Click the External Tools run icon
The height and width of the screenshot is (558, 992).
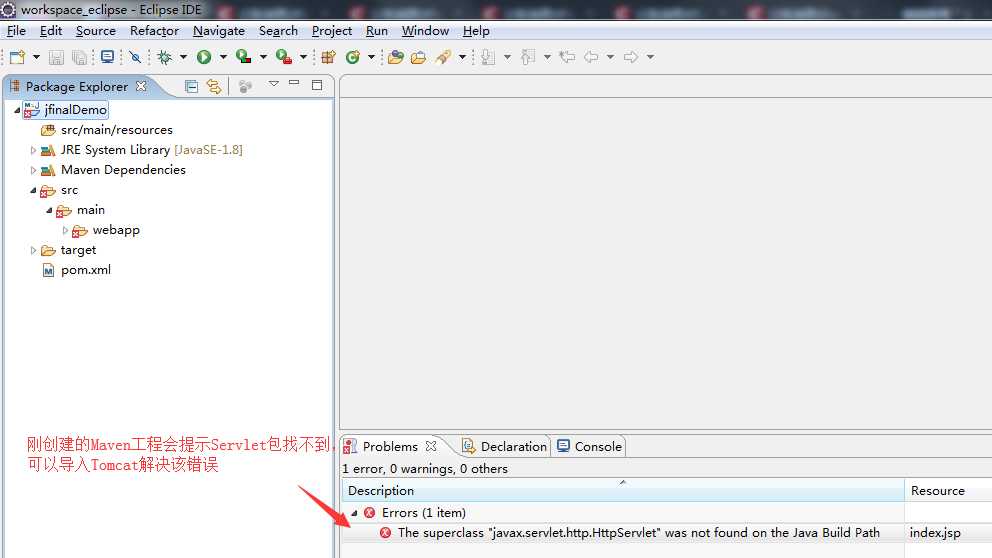(283, 57)
